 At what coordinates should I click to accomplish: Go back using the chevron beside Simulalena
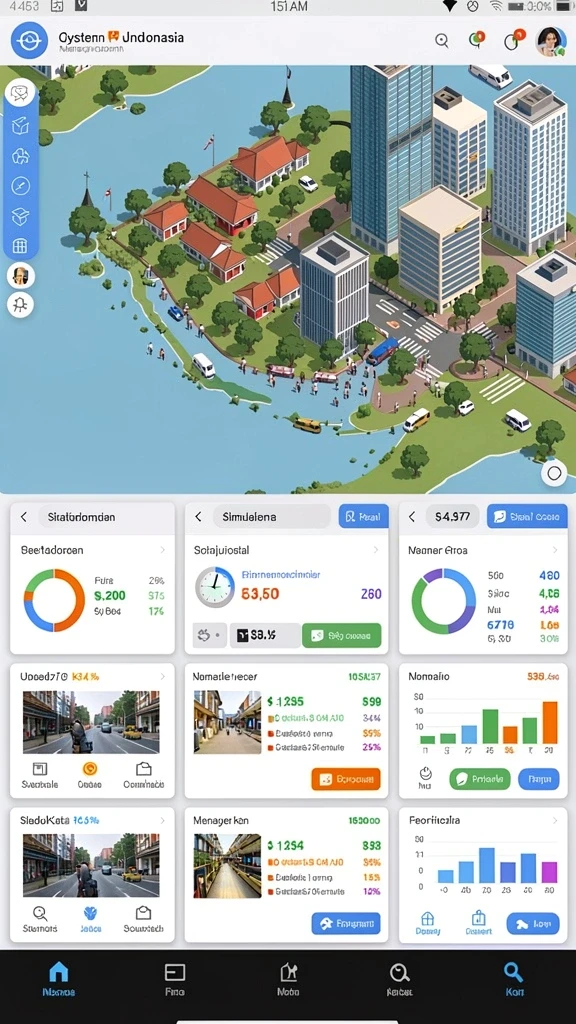(x=199, y=517)
